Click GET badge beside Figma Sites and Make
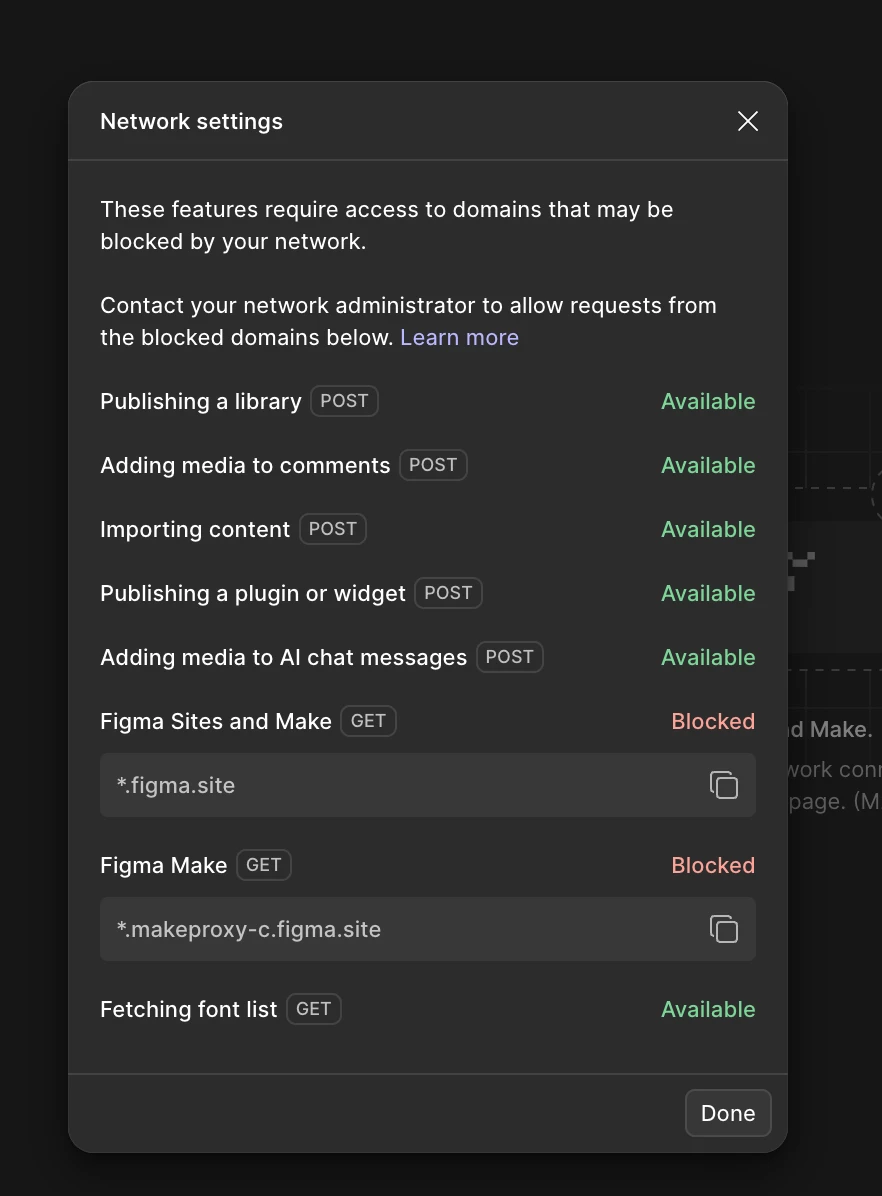882x1196 pixels. point(368,722)
